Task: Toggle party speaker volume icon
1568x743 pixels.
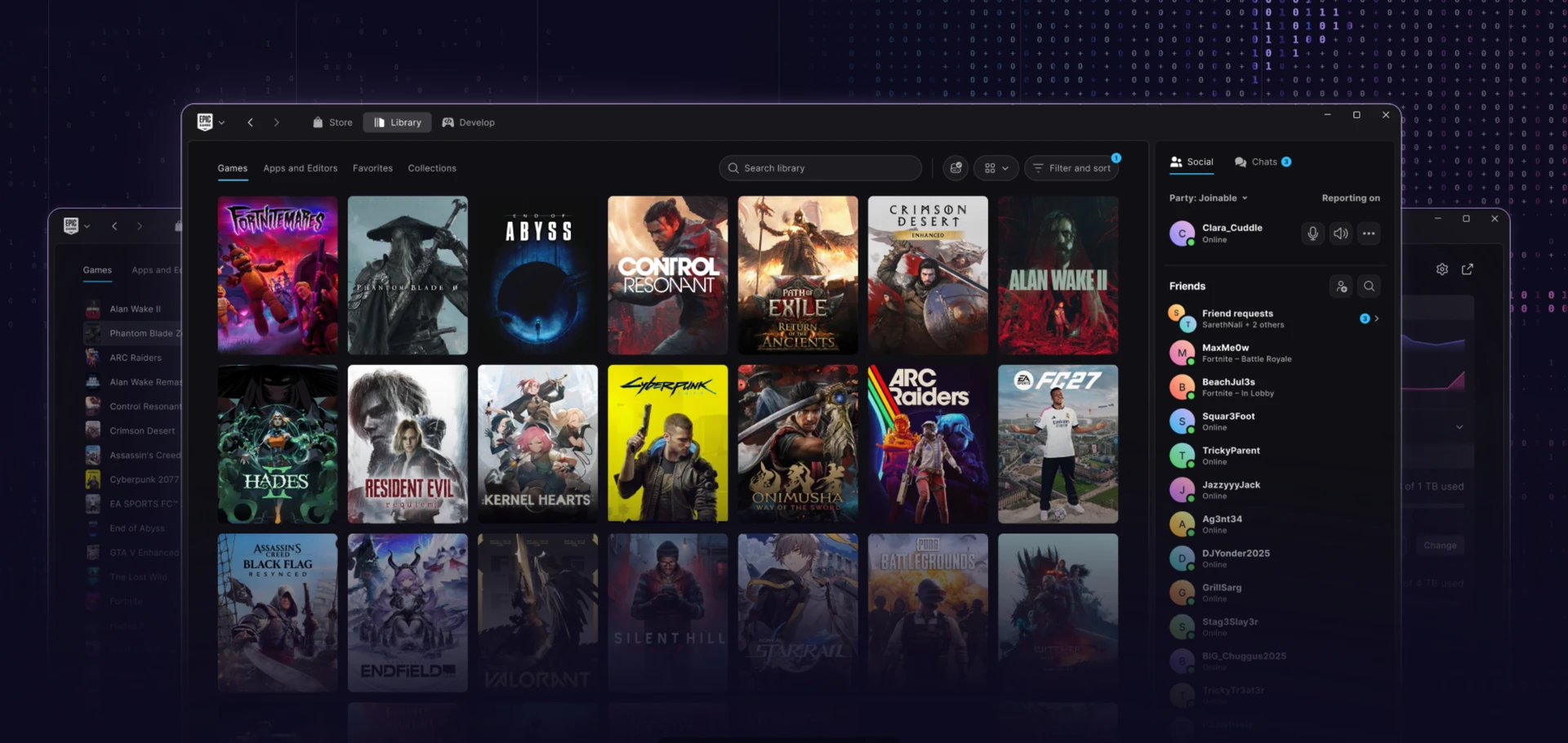Action: click(x=1341, y=234)
